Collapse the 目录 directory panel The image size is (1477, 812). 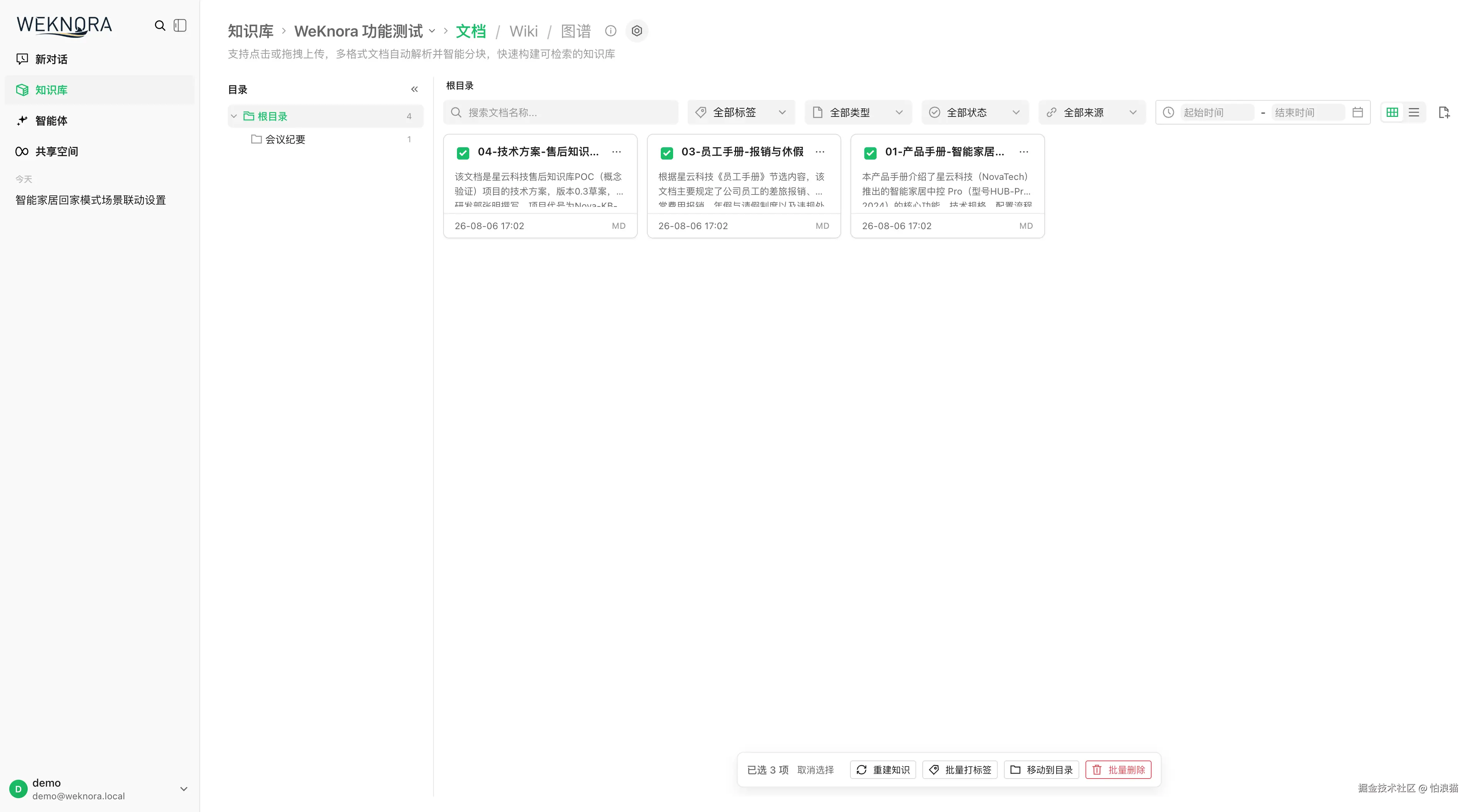click(x=415, y=90)
